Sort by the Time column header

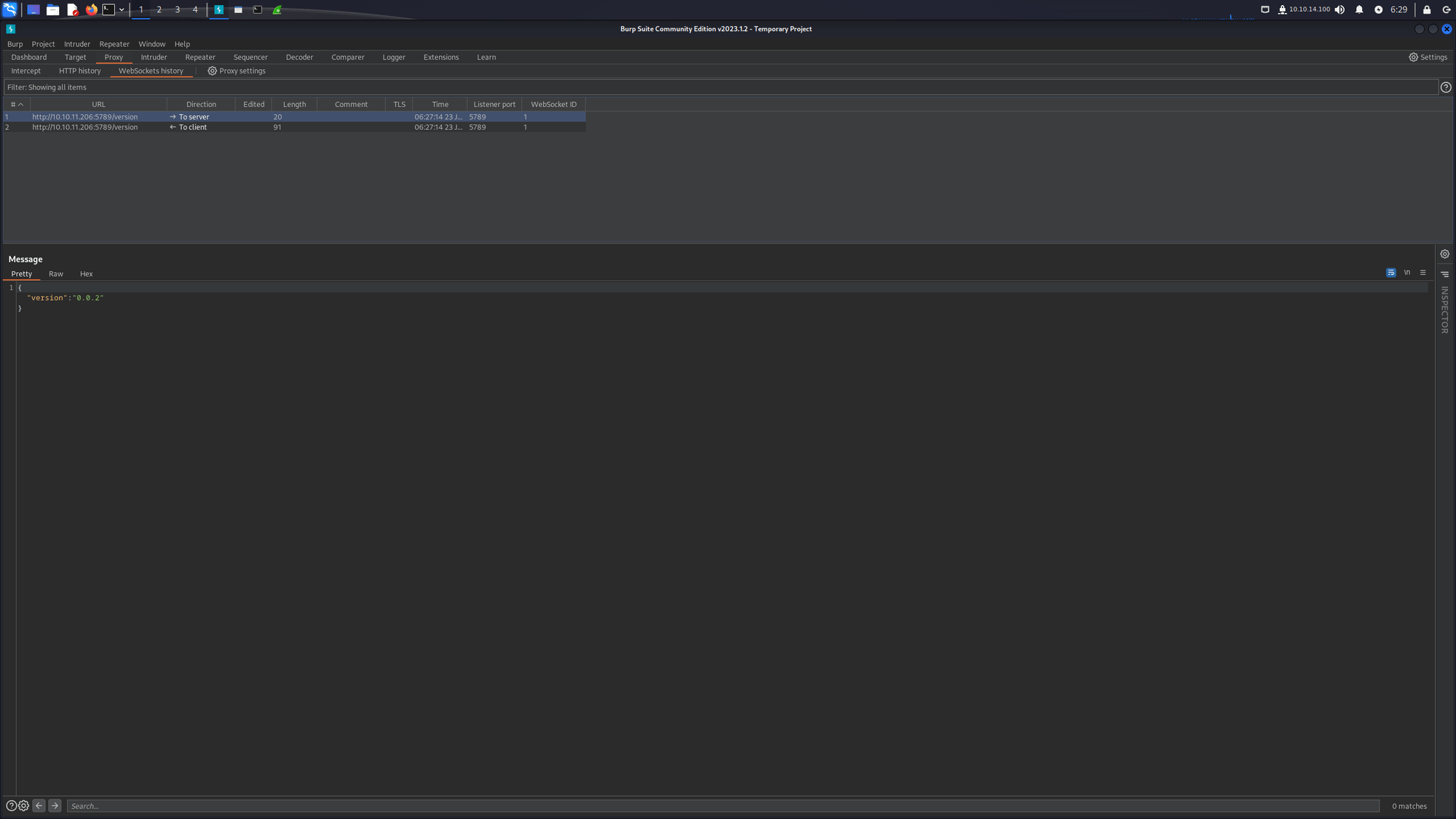[x=440, y=104]
